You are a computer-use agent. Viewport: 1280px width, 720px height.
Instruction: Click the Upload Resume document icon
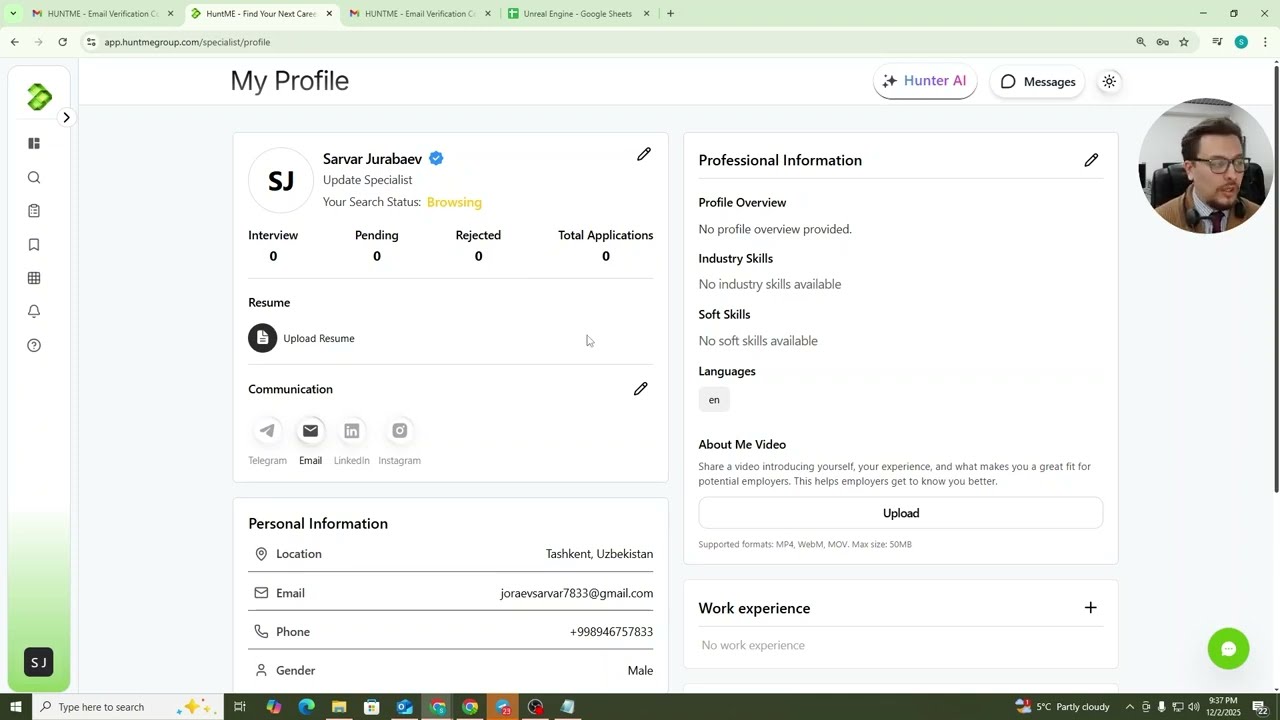[x=262, y=338]
